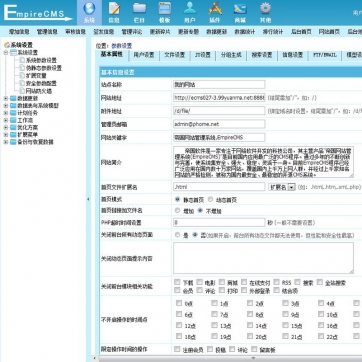Check the 下载 module checkbox
This screenshot has height=362, width=362.
177,282
